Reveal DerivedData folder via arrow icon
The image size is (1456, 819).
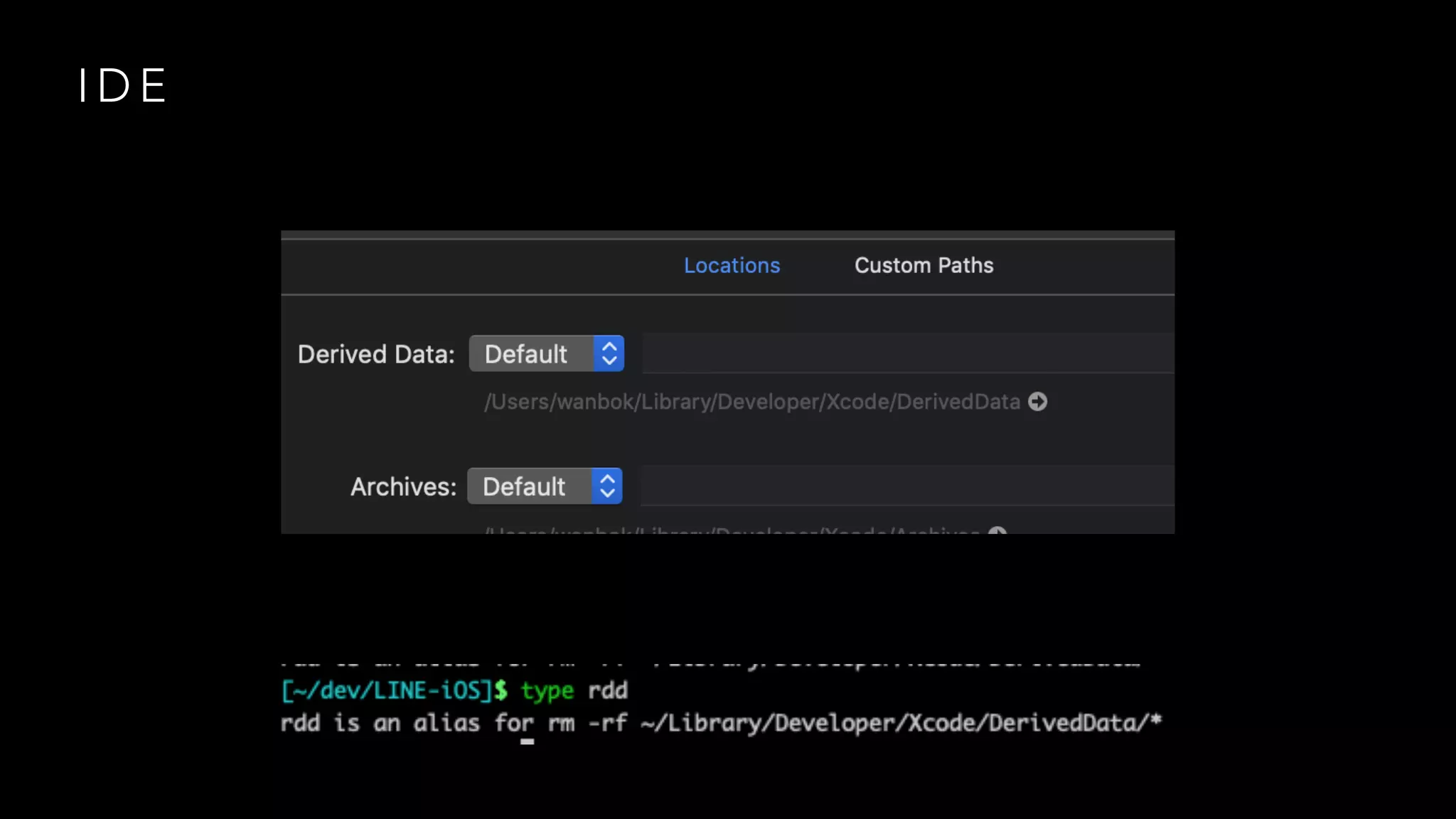pos(1037,402)
